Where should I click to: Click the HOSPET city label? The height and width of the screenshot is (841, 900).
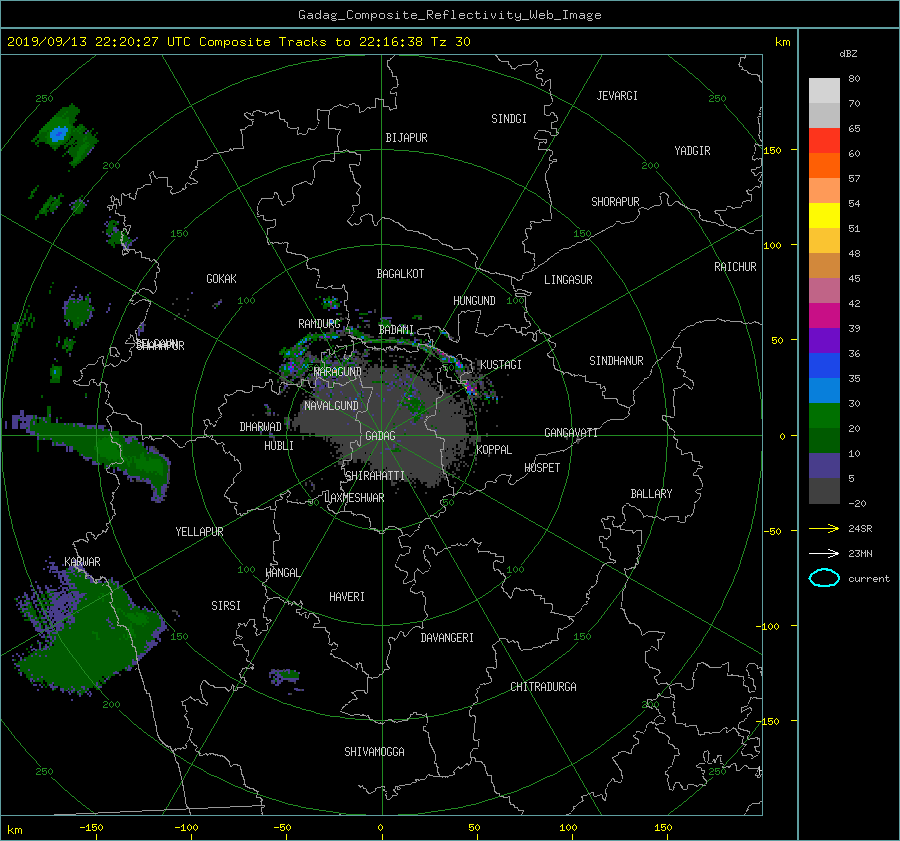[542, 468]
